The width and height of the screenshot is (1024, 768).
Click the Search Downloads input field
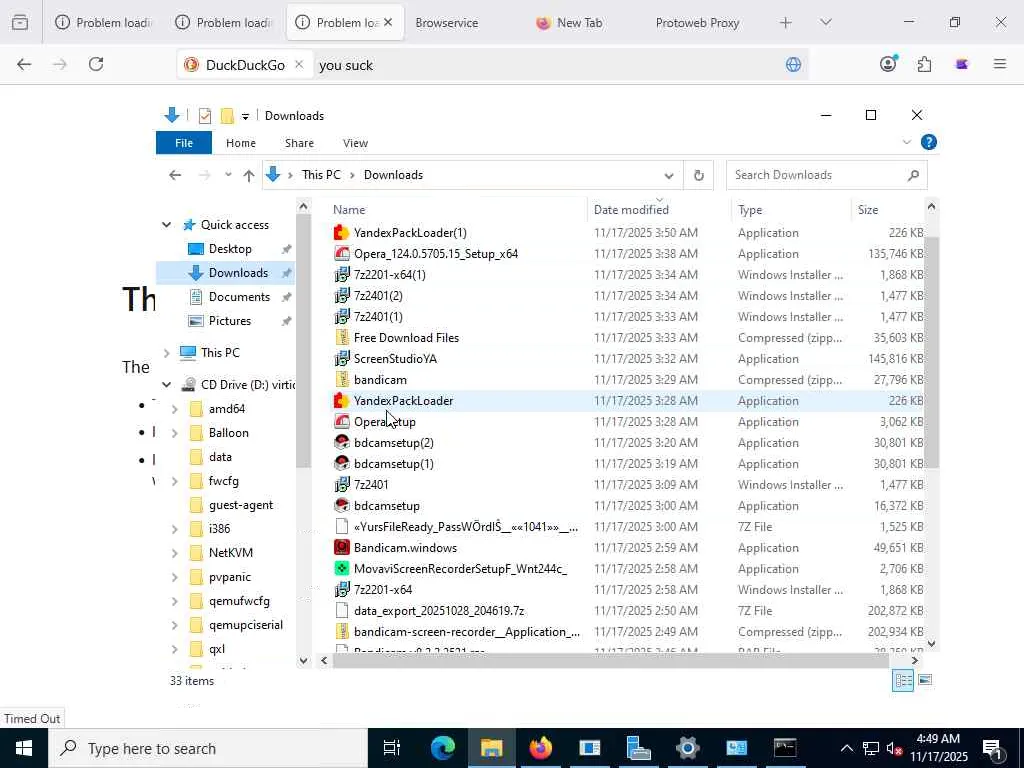click(816, 175)
